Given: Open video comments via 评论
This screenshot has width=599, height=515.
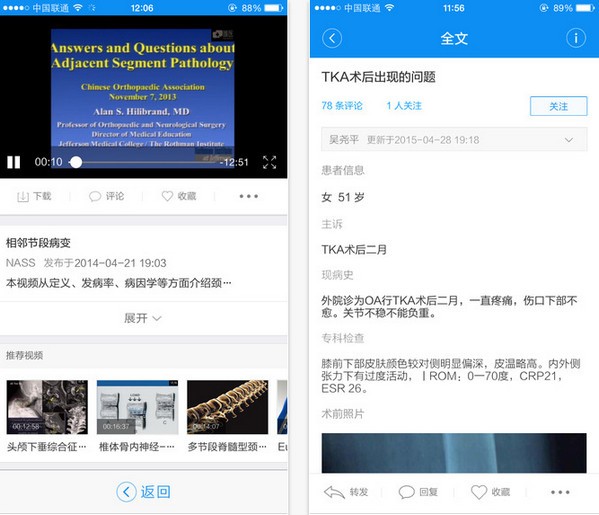Looking at the screenshot, I should [107, 196].
